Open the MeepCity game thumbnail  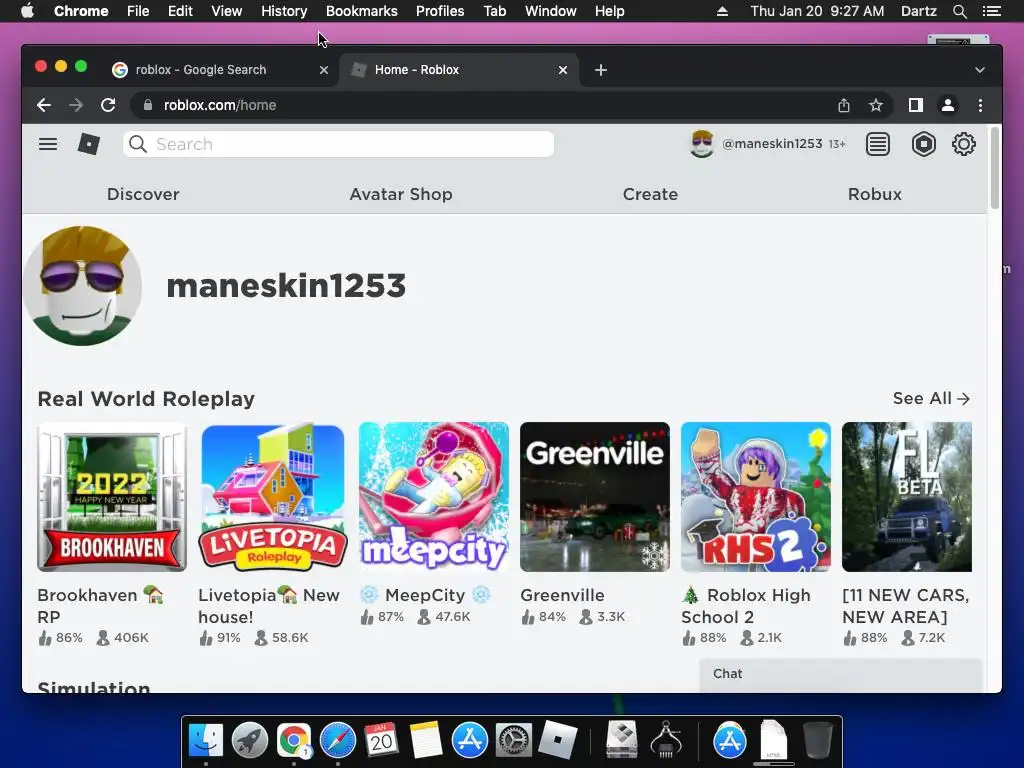tap(434, 496)
